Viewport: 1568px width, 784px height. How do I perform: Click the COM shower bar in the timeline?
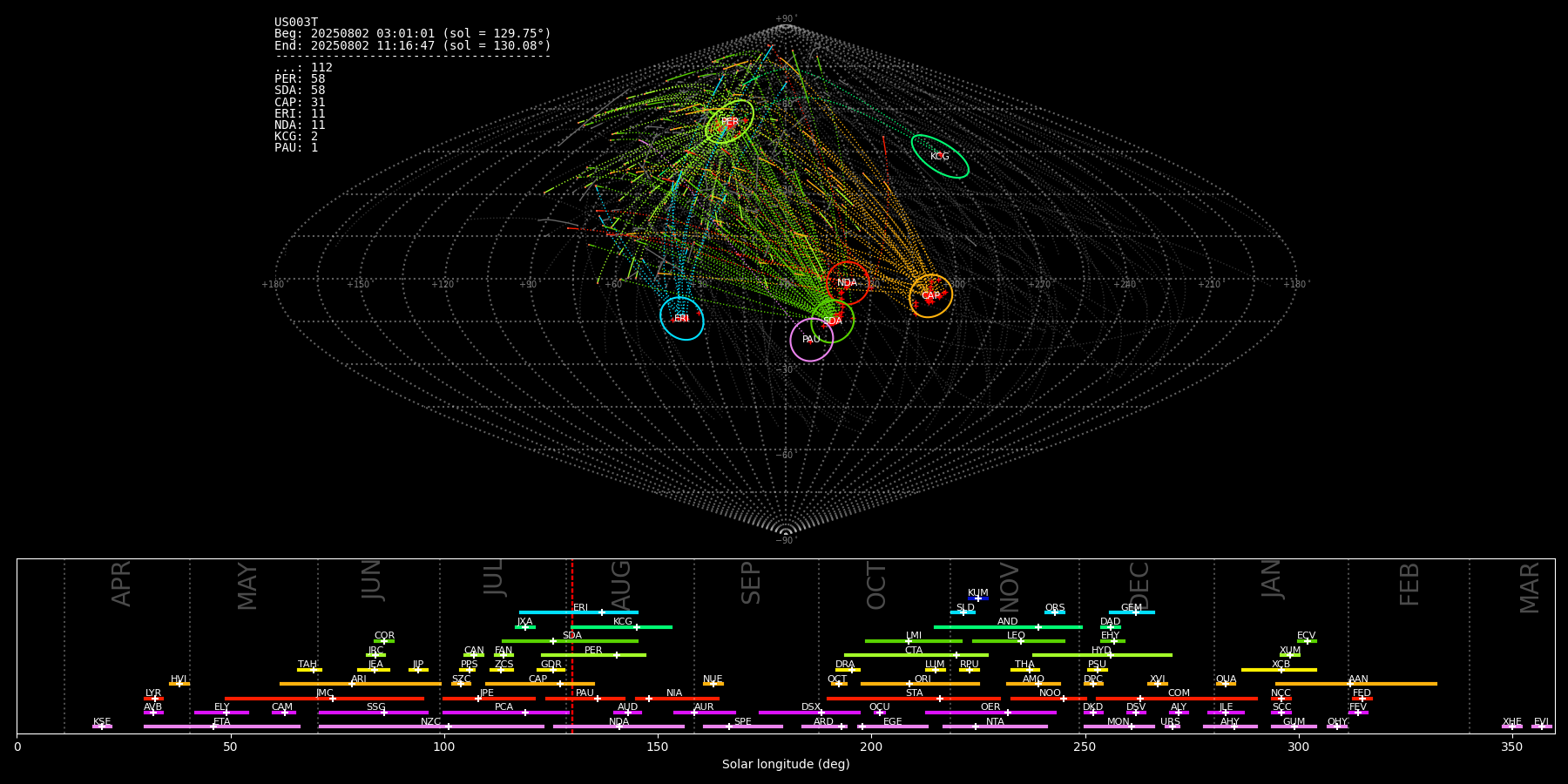1177,699
